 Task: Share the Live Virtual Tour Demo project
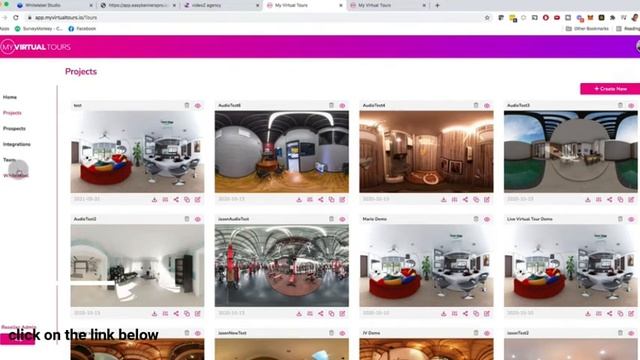[x=609, y=313]
